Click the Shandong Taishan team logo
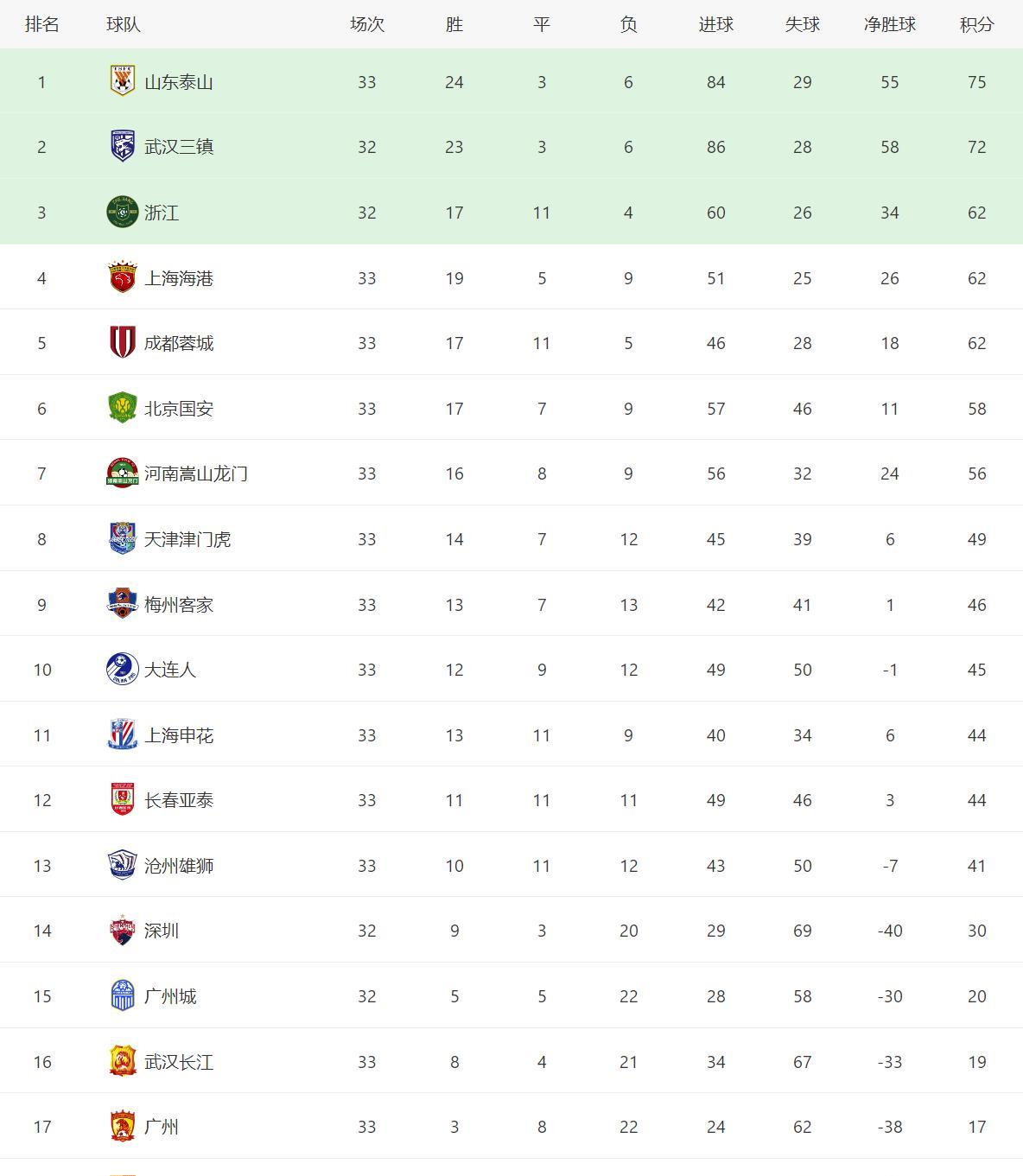This screenshot has width=1023, height=1176. (123, 81)
